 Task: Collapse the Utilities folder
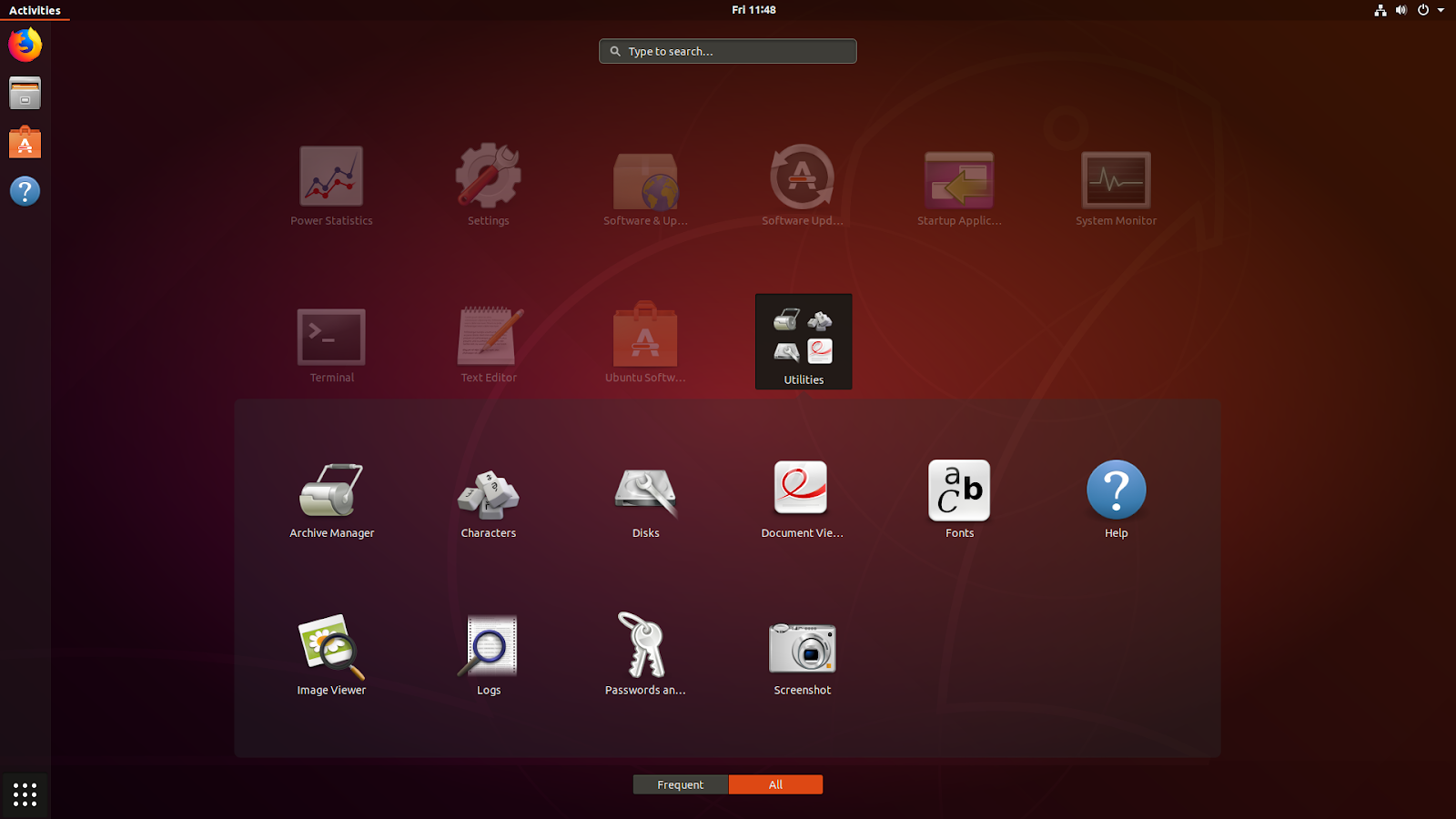[x=803, y=341]
